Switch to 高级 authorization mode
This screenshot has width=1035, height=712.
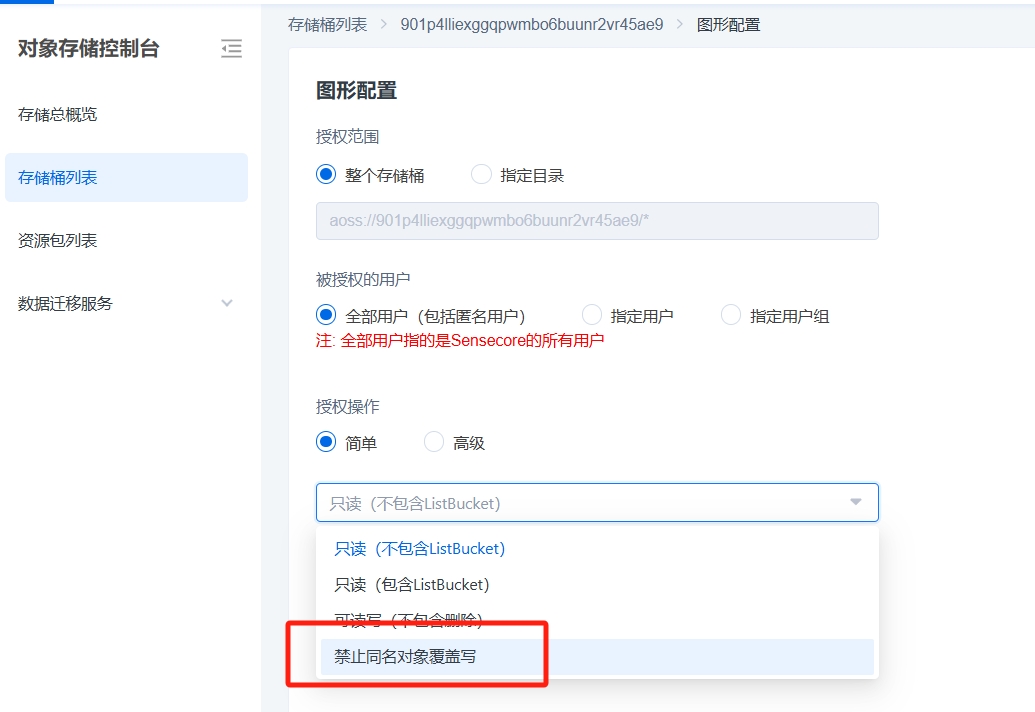pos(434,442)
